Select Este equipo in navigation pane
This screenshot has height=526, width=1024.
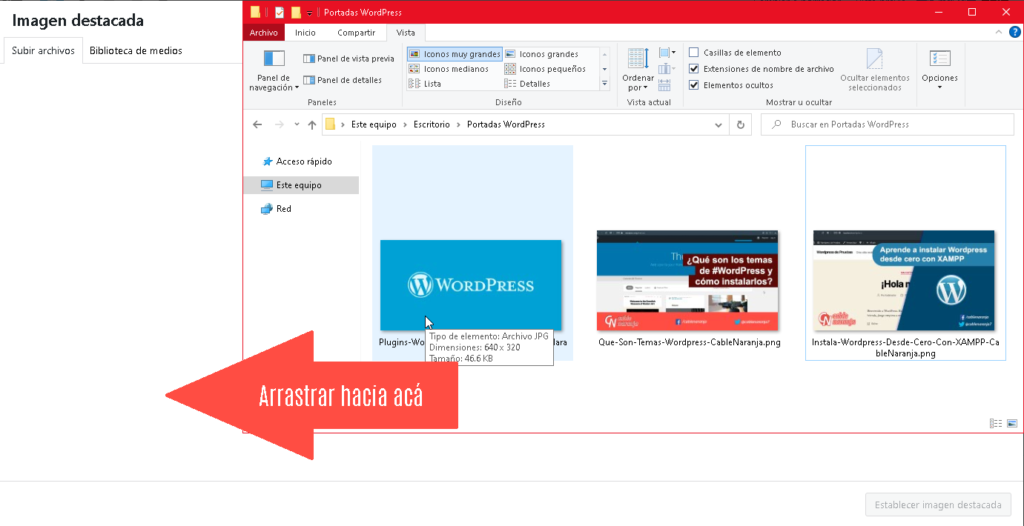301,185
